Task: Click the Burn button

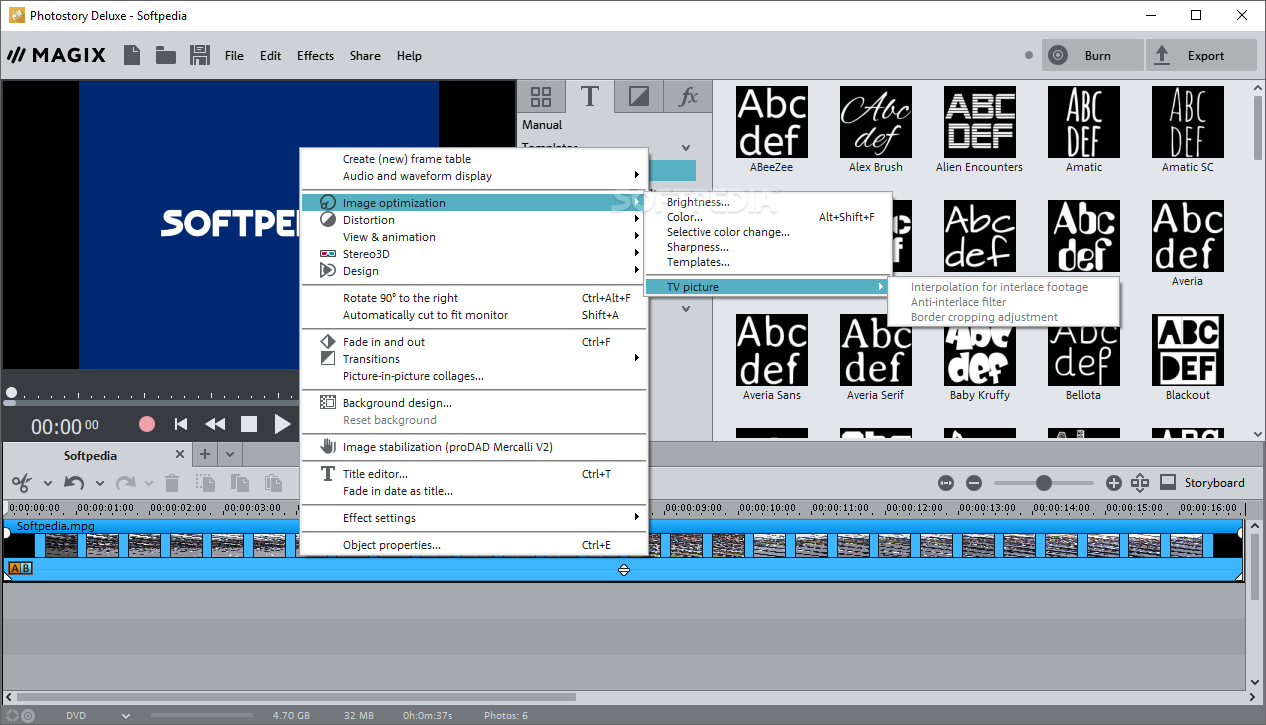Action: click(1092, 56)
